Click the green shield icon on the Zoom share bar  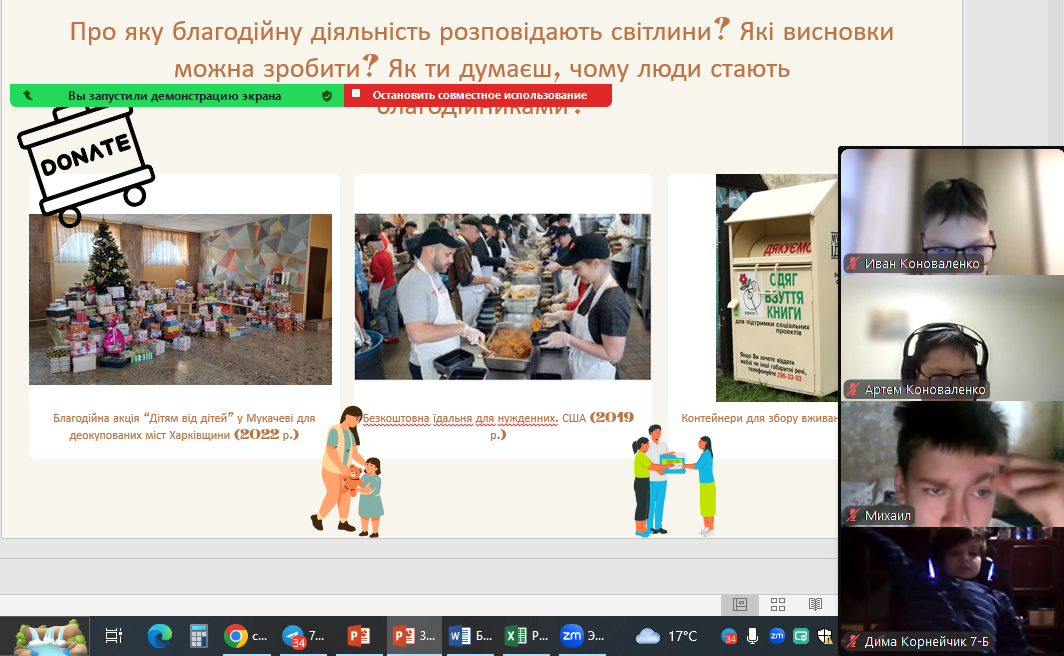[x=327, y=96]
